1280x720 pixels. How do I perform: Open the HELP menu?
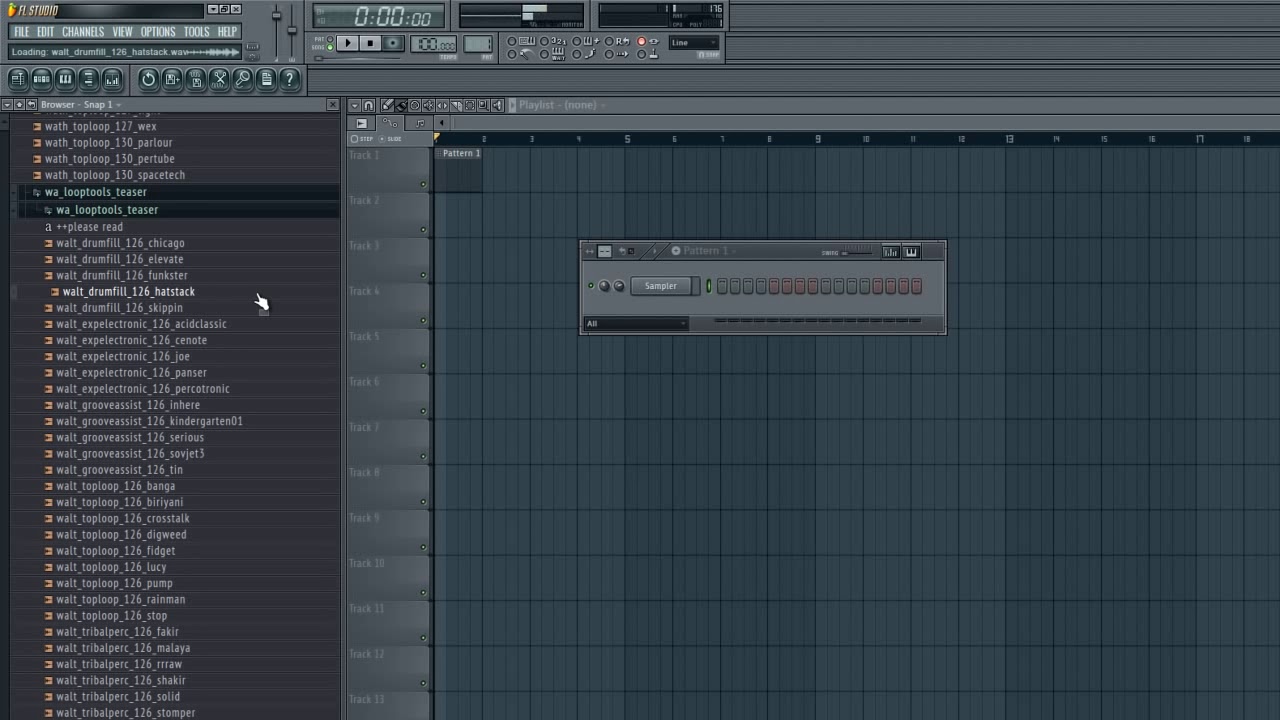(x=228, y=32)
